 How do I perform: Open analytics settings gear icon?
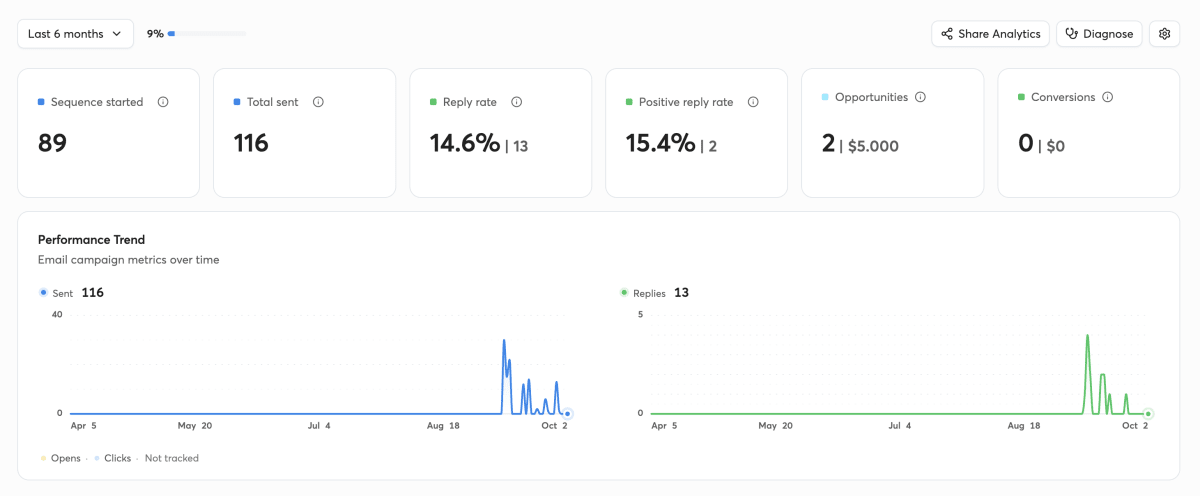point(1164,33)
